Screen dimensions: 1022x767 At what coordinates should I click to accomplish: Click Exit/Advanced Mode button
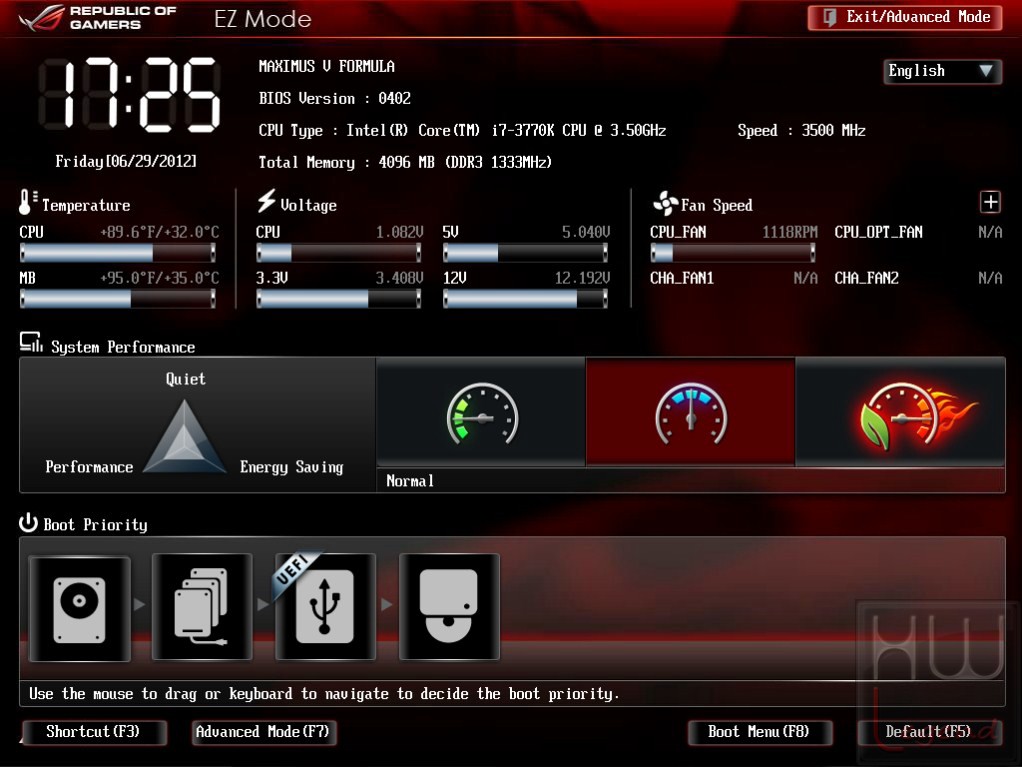click(x=905, y=18)
